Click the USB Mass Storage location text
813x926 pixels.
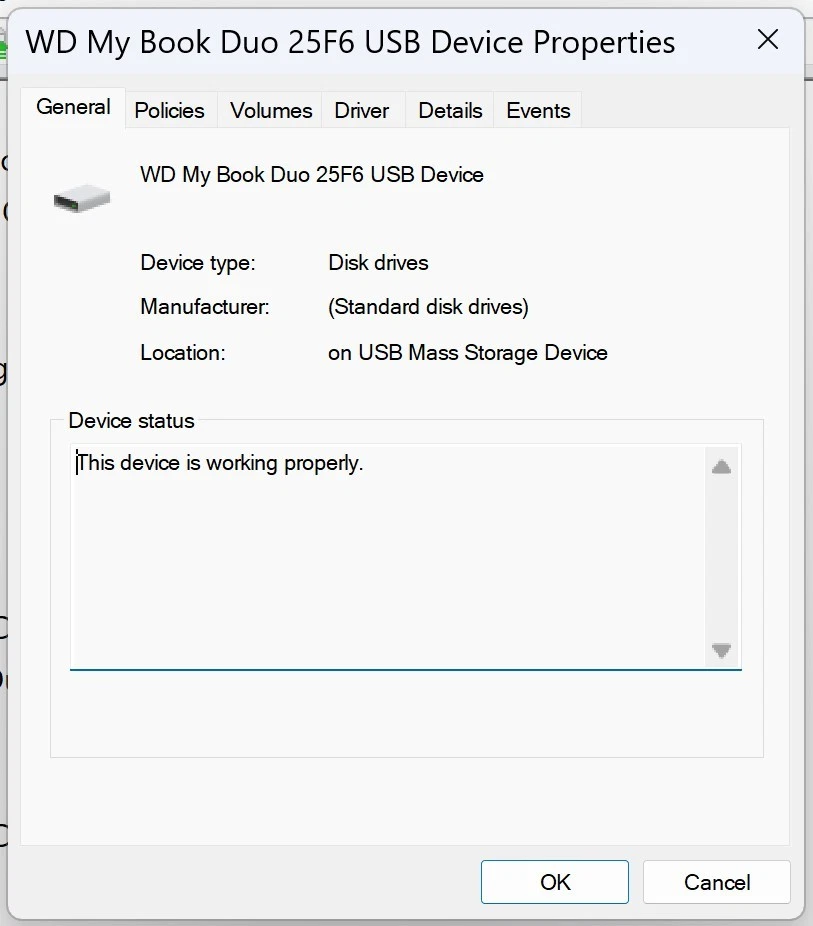pyautogui.click(x=467, y=352)
